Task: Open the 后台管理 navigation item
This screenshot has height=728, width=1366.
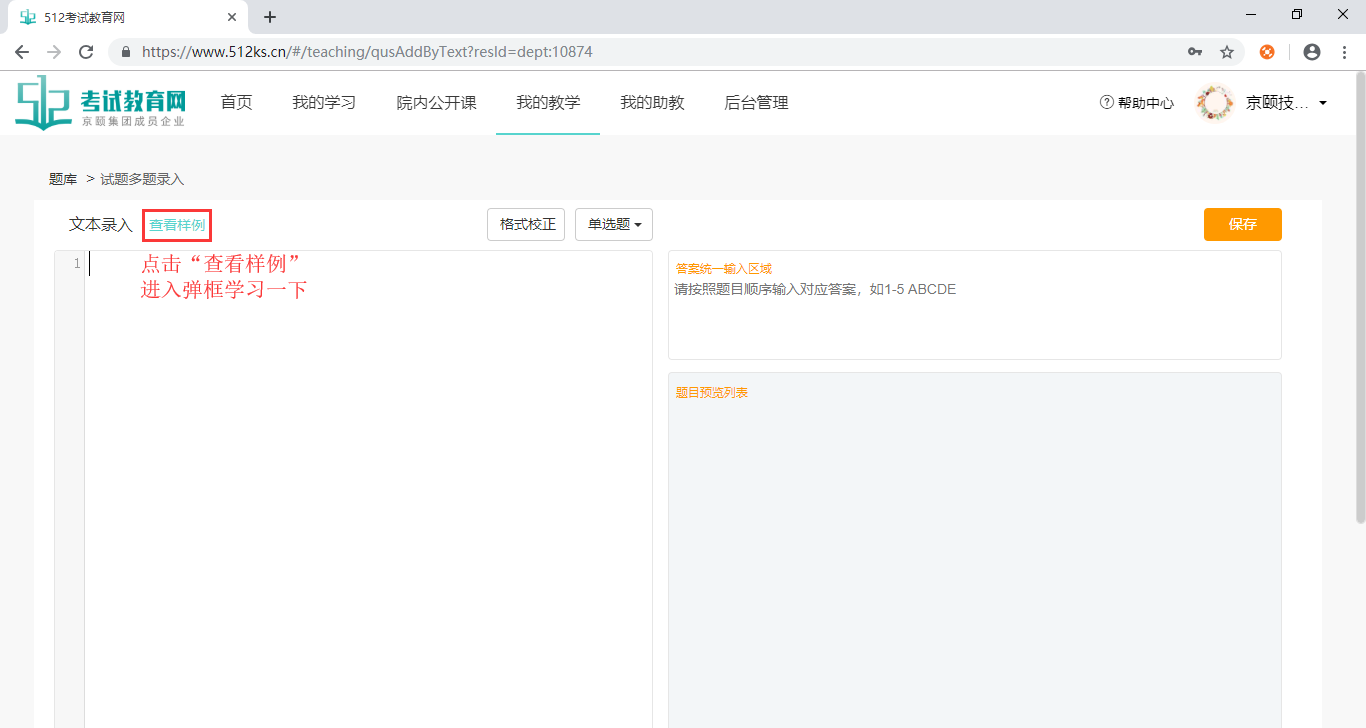Action: pyautogui.click(x=756, y=102)
